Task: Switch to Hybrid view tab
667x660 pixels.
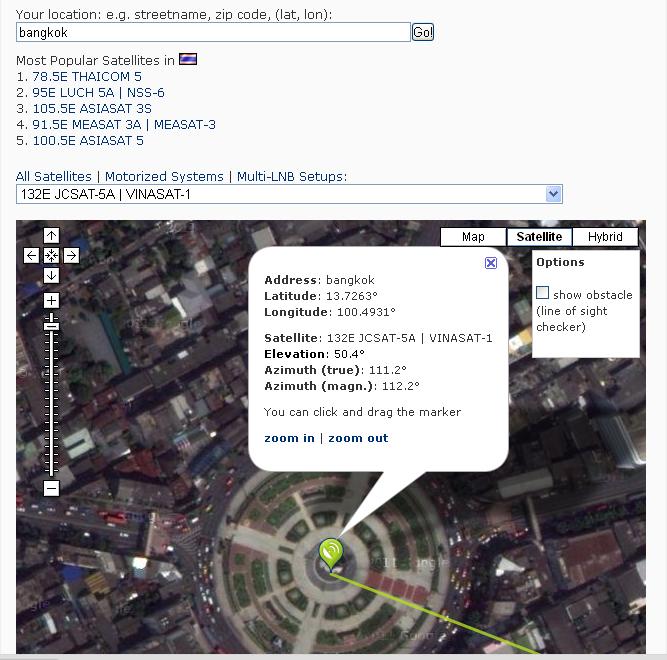Action: pos(605,237)
